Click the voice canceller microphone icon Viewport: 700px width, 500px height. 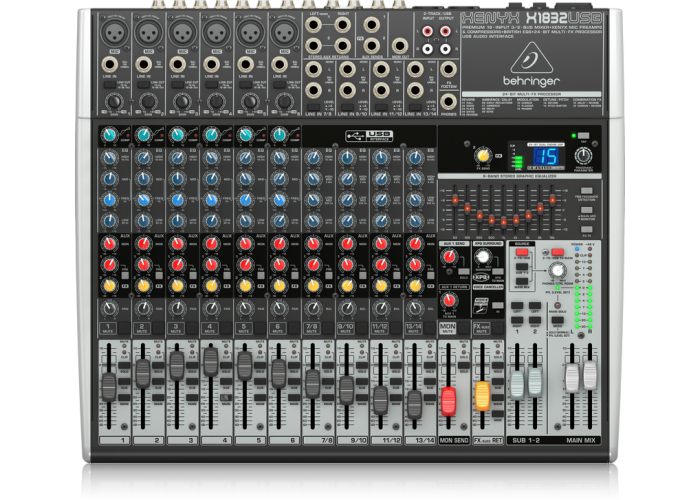[481, 306]
